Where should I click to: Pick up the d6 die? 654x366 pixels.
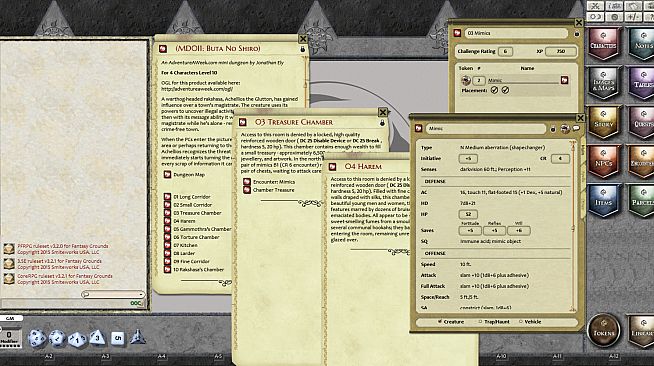117,338
